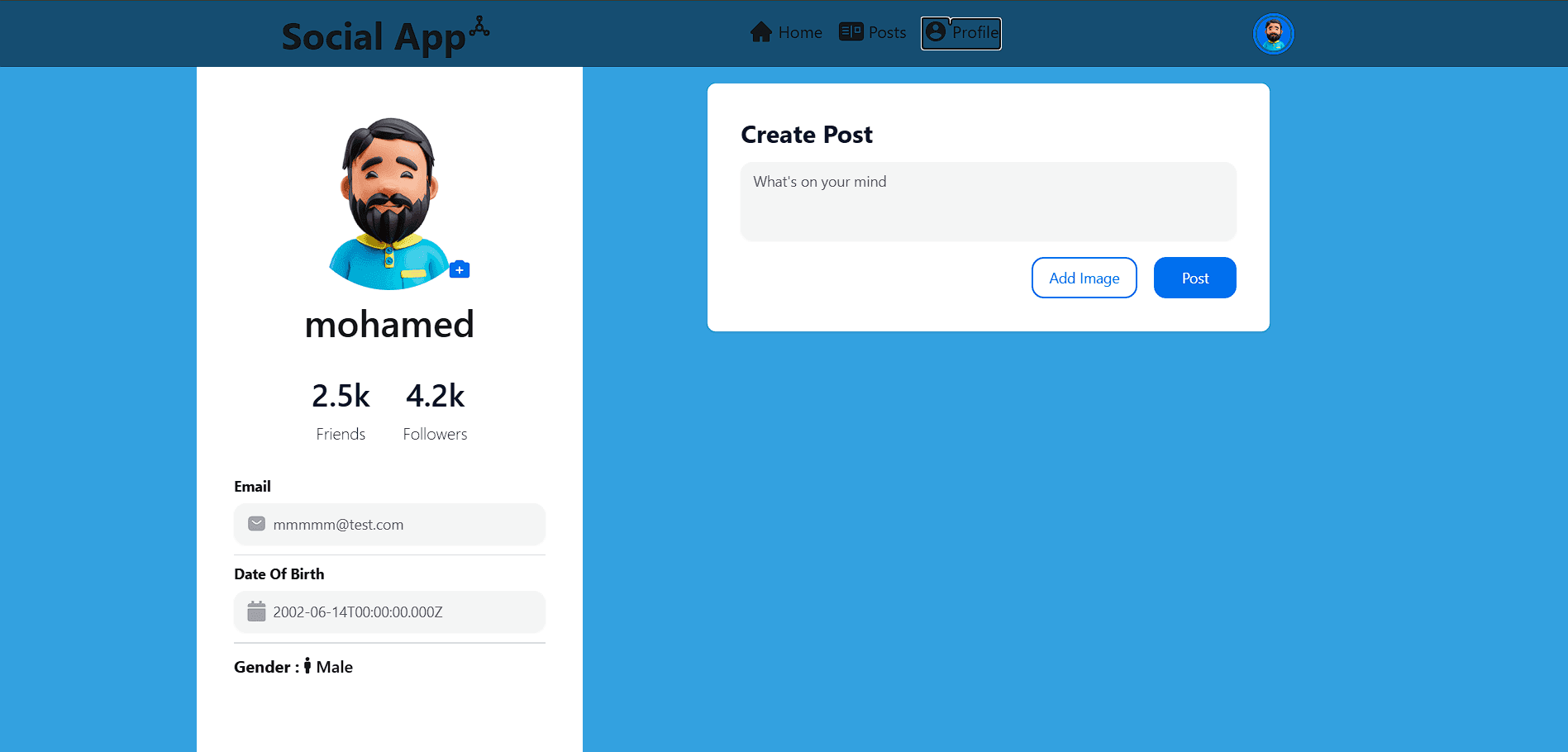Viewport: 1568px width, 752px height.
Task: Click the Create Post heading
Action: (x=807, y=135)
